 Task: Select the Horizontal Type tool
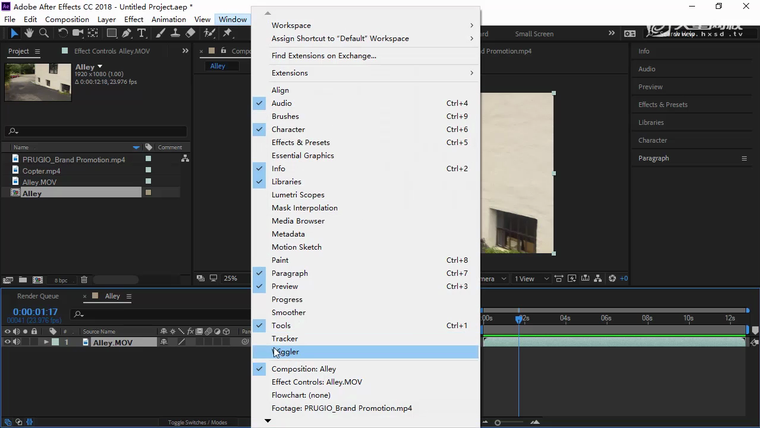coord(142,33)
